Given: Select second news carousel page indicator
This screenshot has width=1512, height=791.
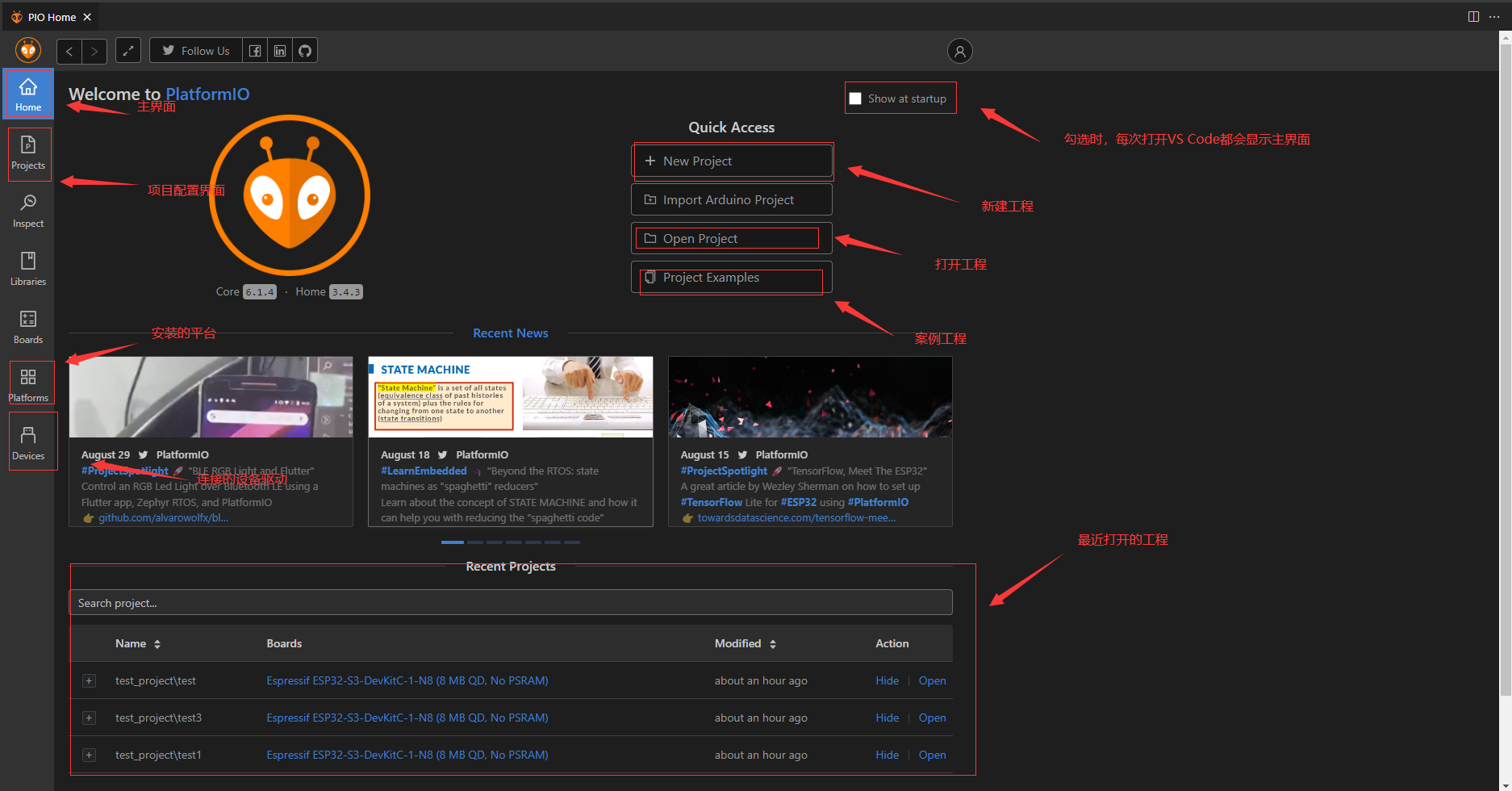Looking at the screenshot, I should [475, 542].
